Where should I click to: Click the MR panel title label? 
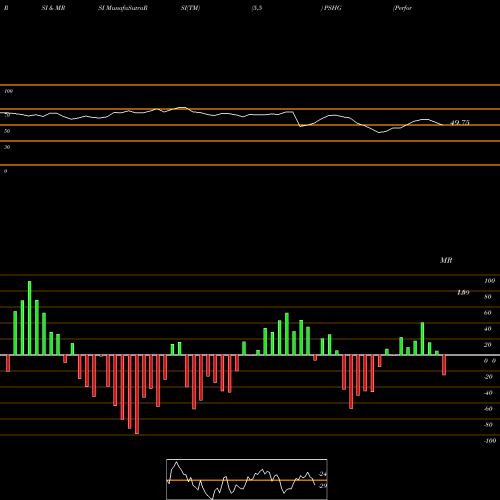(x=446, y=260)
